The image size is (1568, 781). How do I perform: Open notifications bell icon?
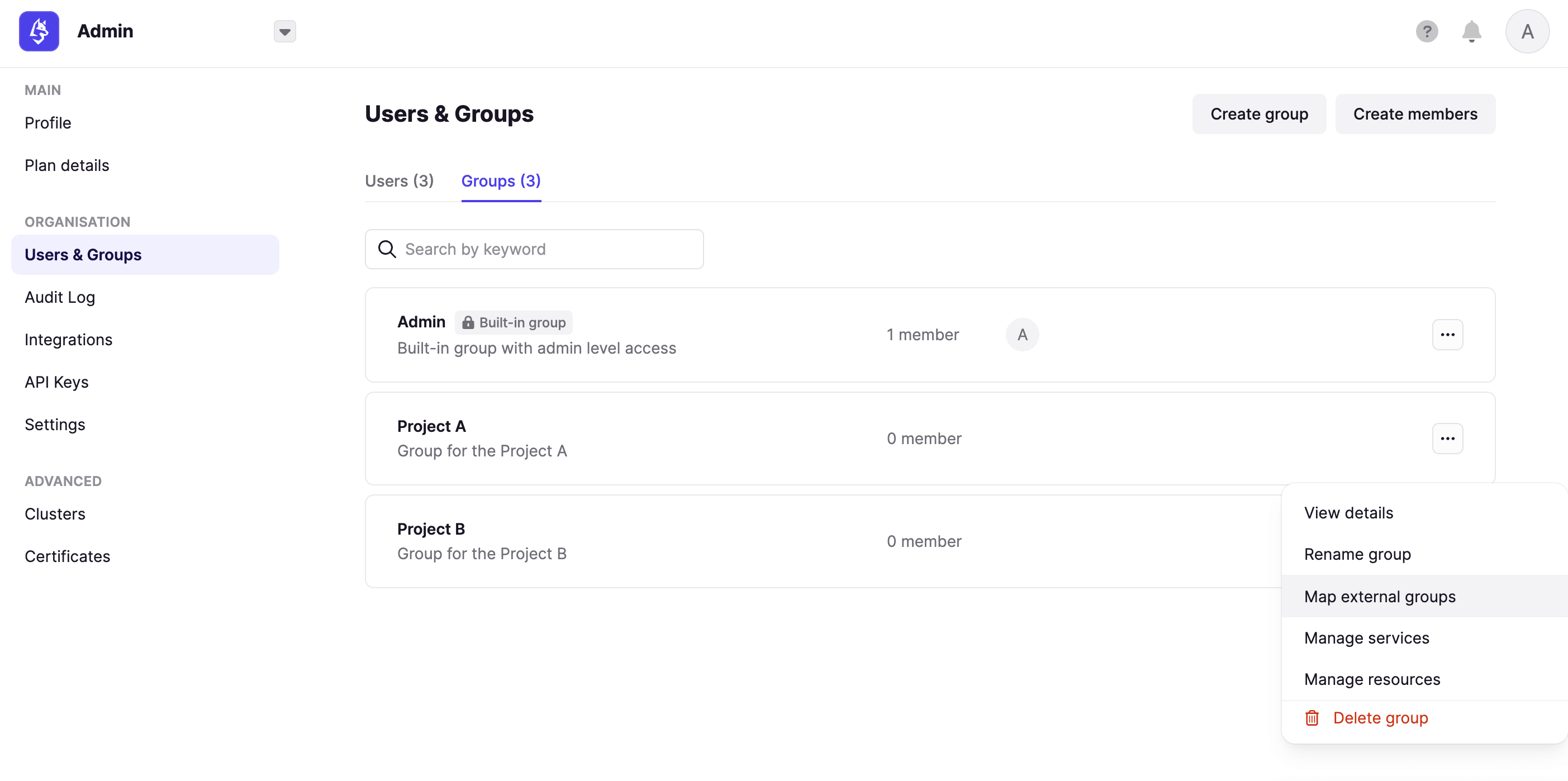pyautogui.click(x=1471, y=31)
